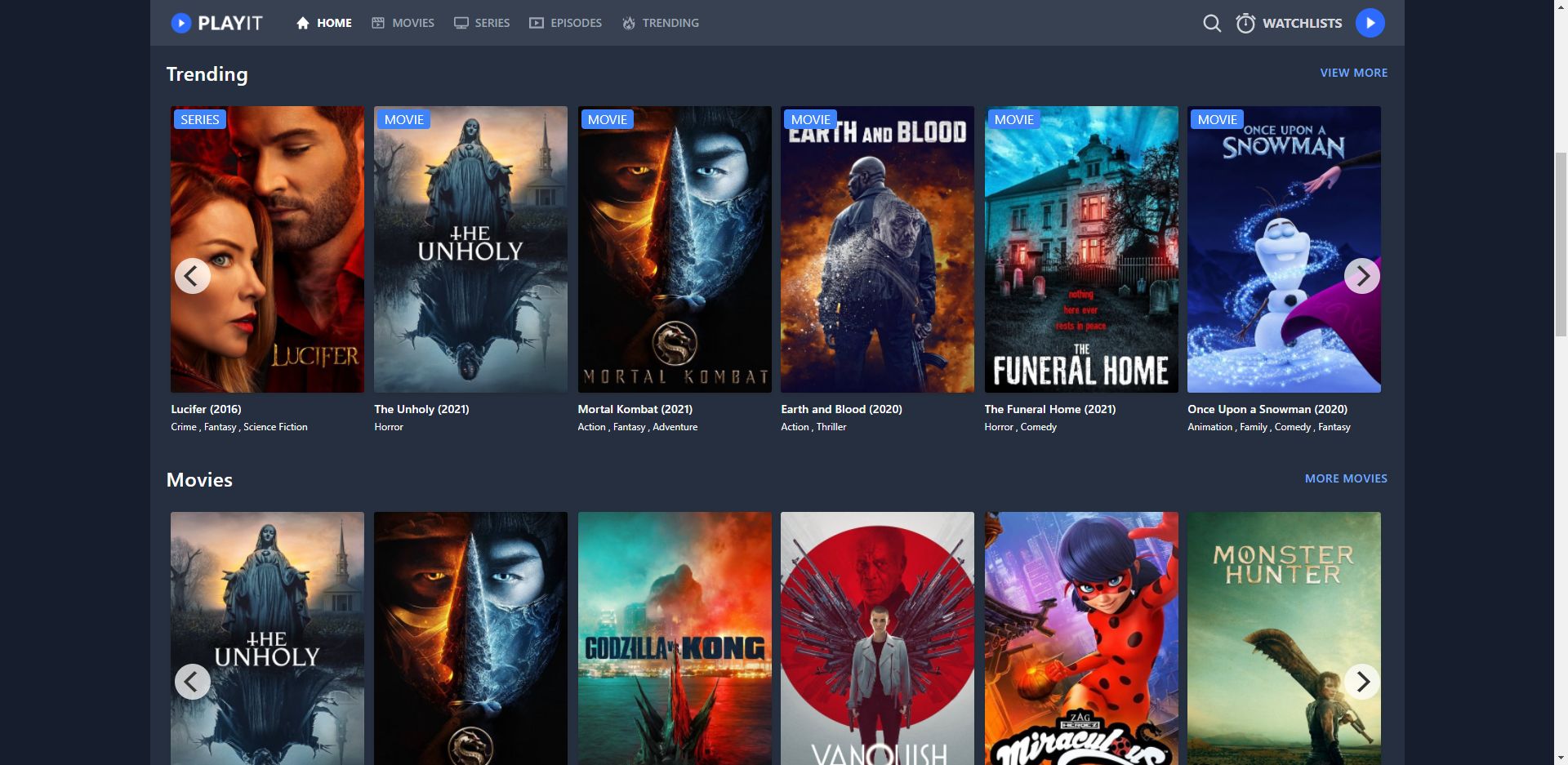
Task: Click VIEW MORE for Trending
Action: pos(1354,73)
